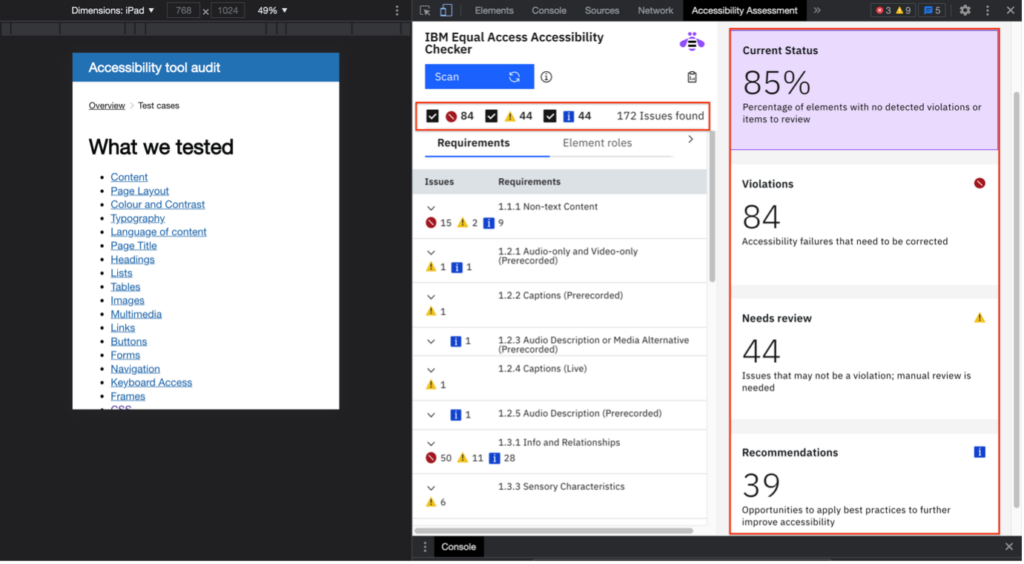Click the info icon in 1.2.3 row
This screenshot has height=564, width=1024.
[x=456, y=341]
